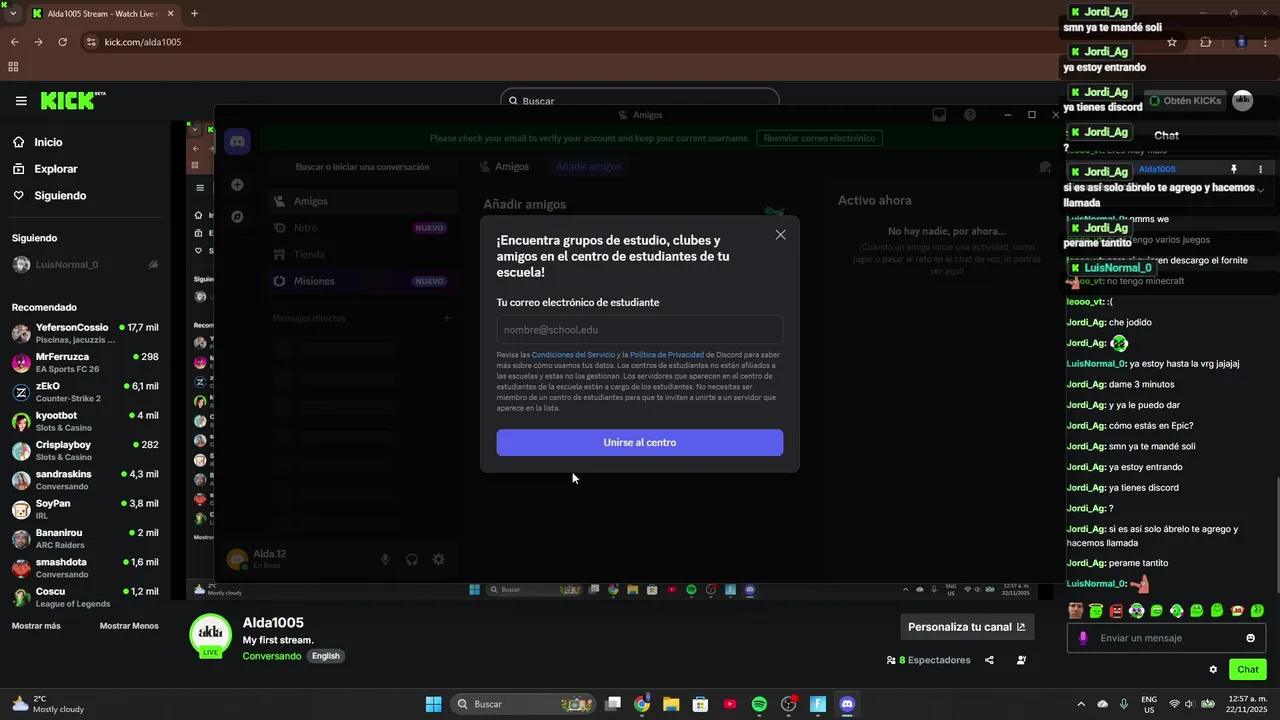Screen dimensions: 1280x720
Task: Click the pin icon on pinned message
Action: tap(1233, 169)
